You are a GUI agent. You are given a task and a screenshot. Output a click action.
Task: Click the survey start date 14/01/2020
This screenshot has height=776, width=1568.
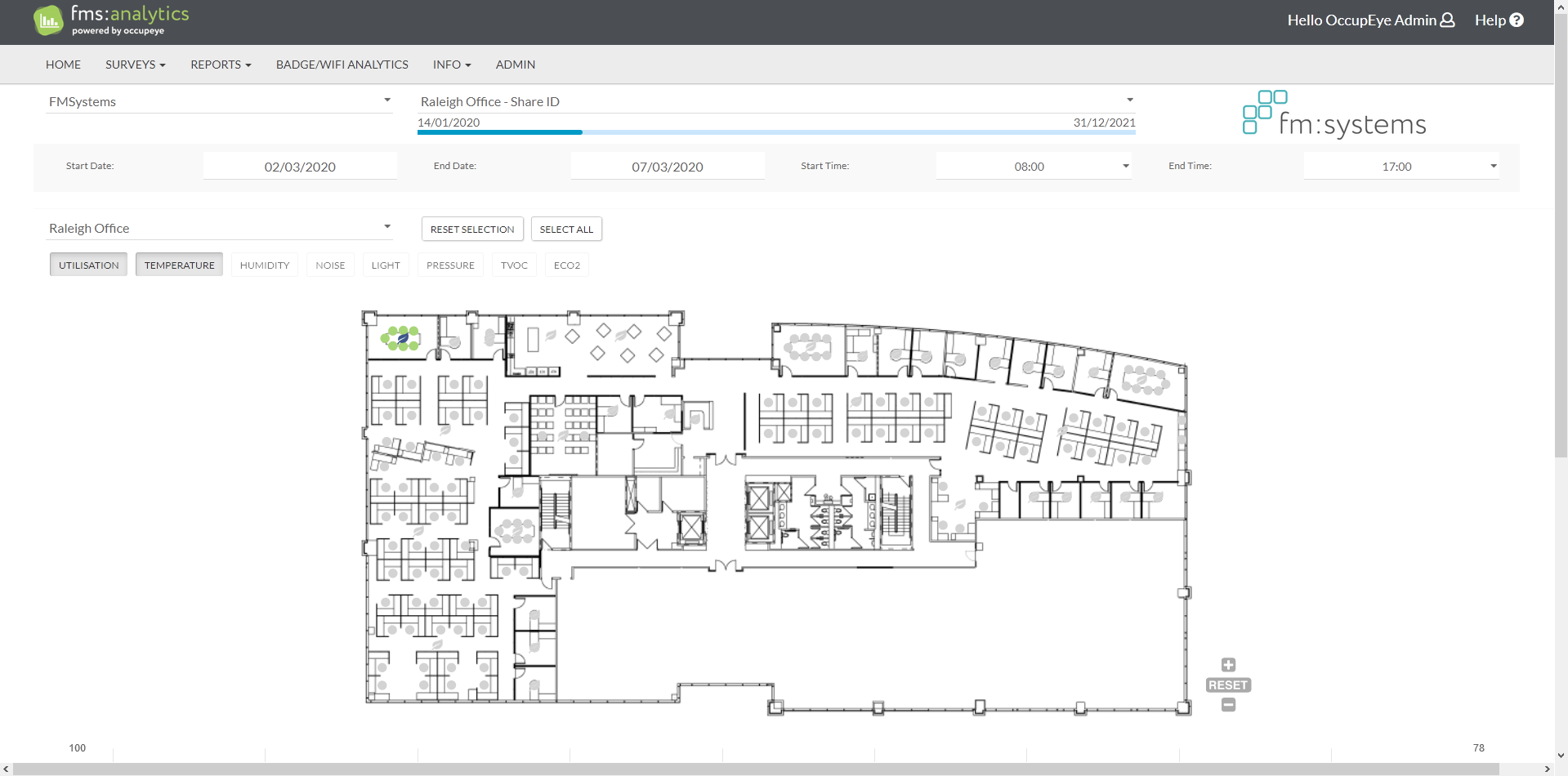pyautogui.click(x=449, y=123)
